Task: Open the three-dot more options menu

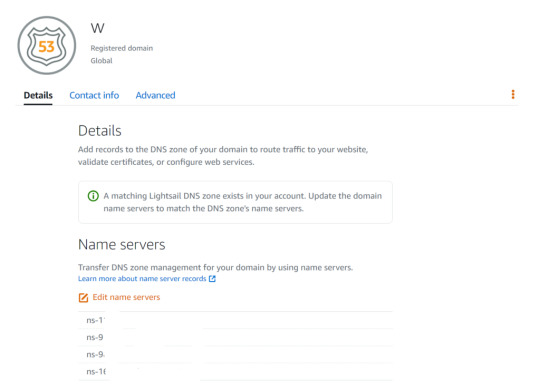Action: (x=513, y=94)
